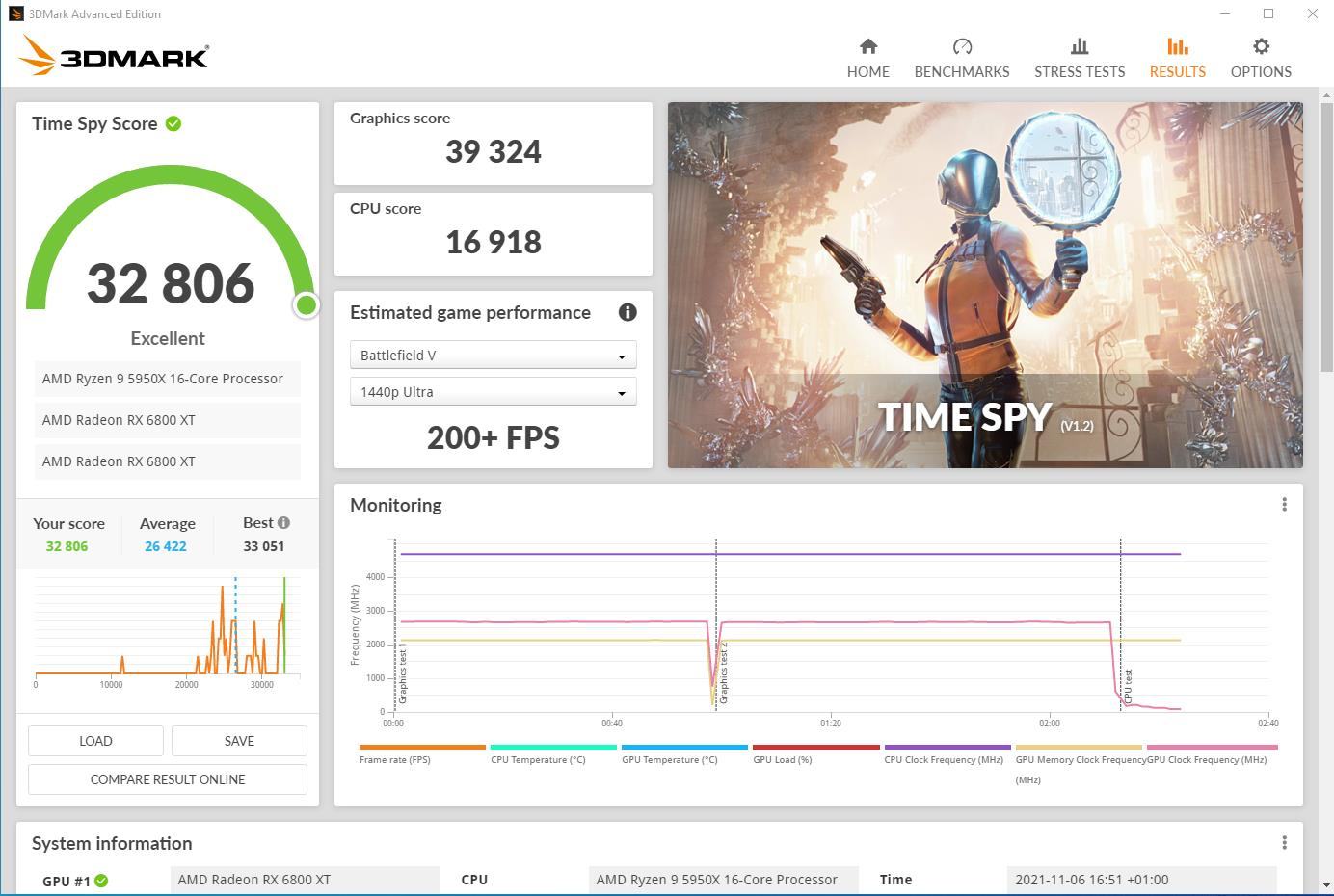This screenshot has width=1334, height=896.
Task: Toggle GPU Load (%) legend series
Action: (815, 754)
